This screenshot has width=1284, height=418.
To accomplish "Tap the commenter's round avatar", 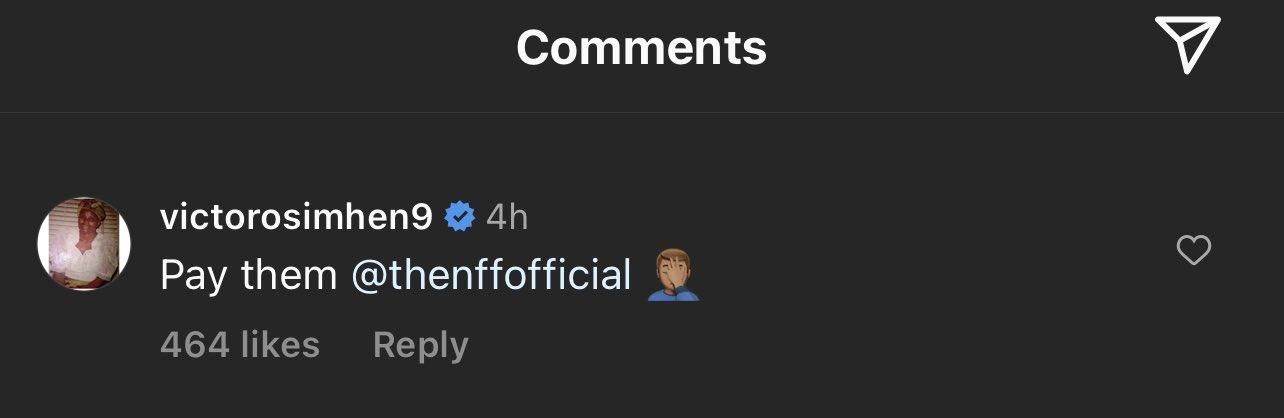I will pos(84,244).
